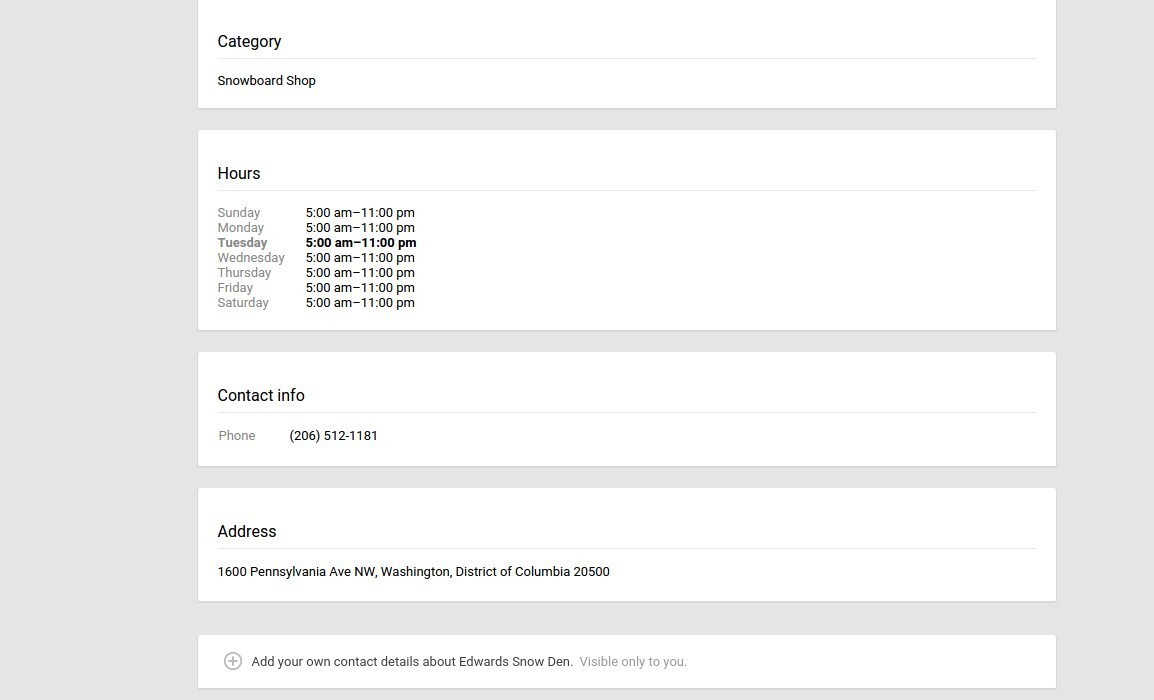This screenshot has width=1154, height=700.
Task: Click the Category section heading
Action: pos(249,41)
